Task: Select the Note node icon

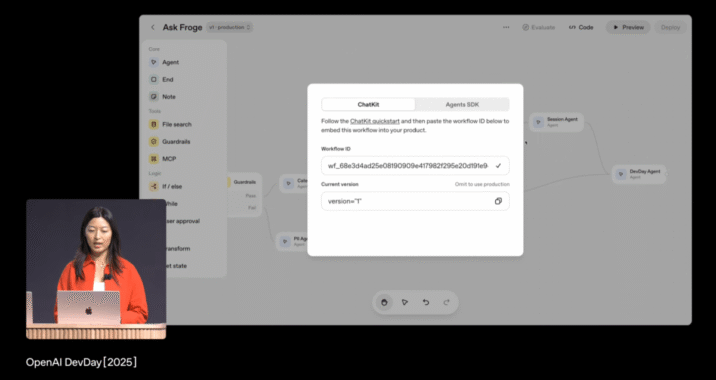Action: [154, 97]
